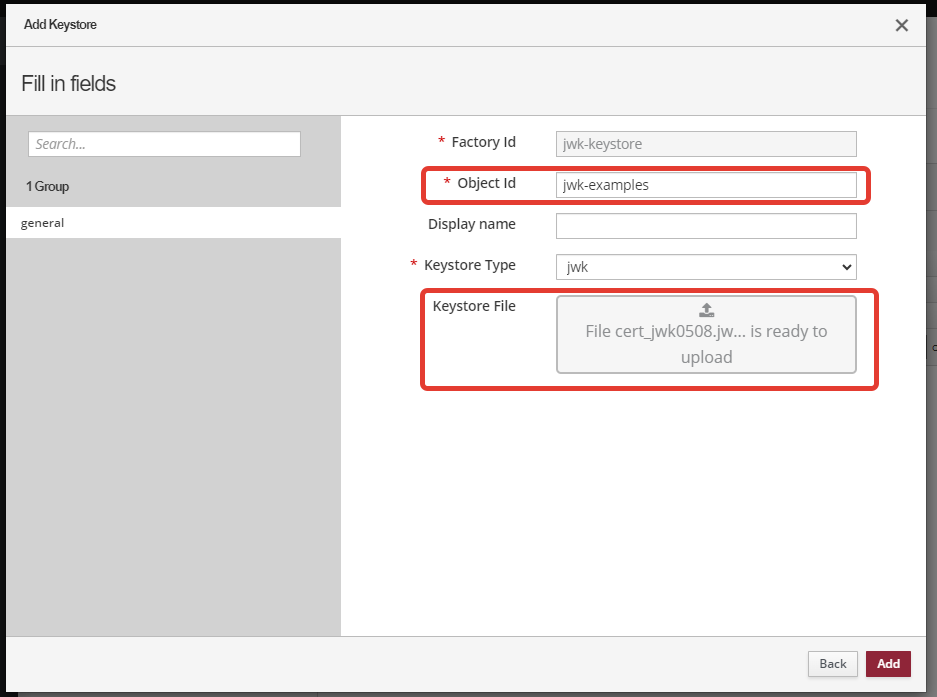Open the Keystore Type dropdown

click(706, 267)
